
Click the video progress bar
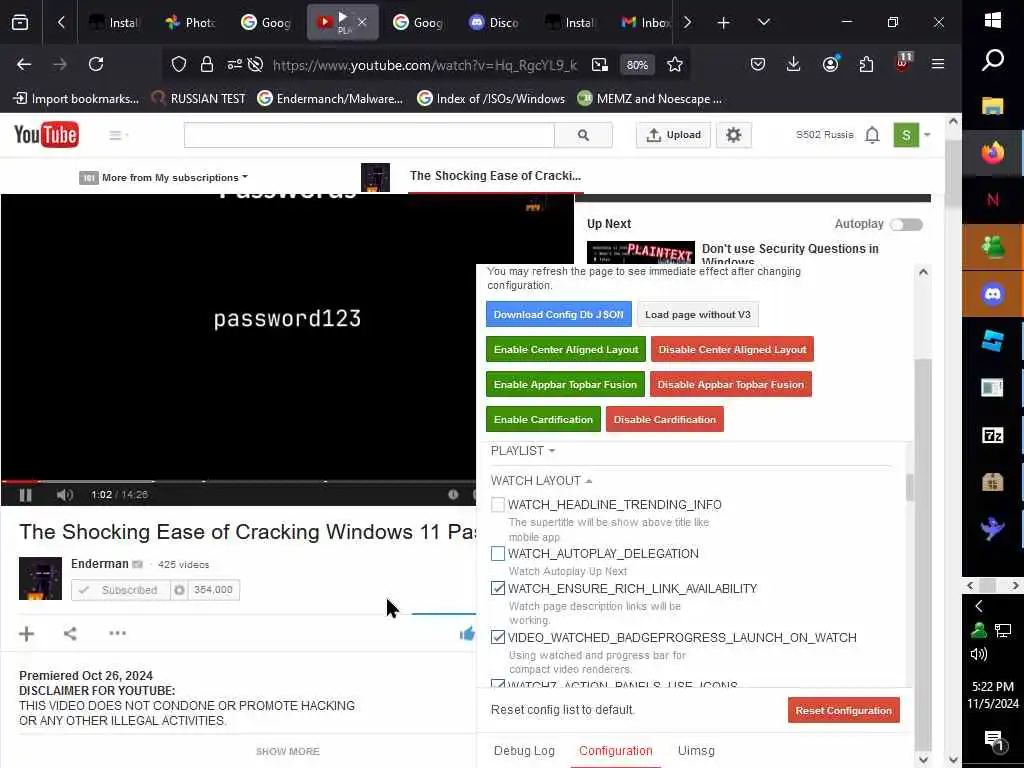pos(240,481)
